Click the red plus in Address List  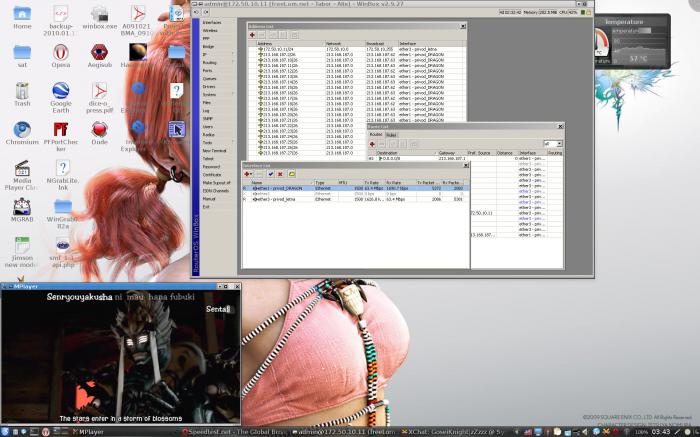click(x=252, y=35)
